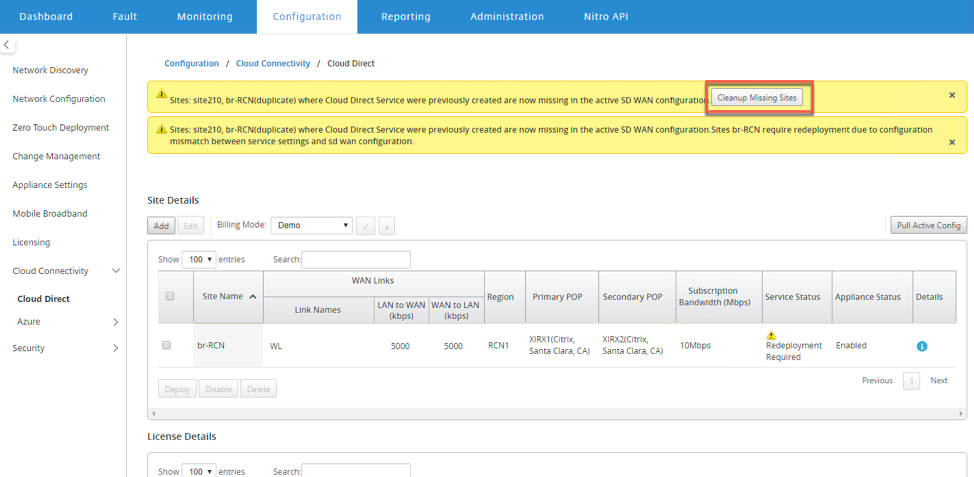This screenshot has width=974, height=477.
Task: Click the Add site button
Action: point(162,226)
